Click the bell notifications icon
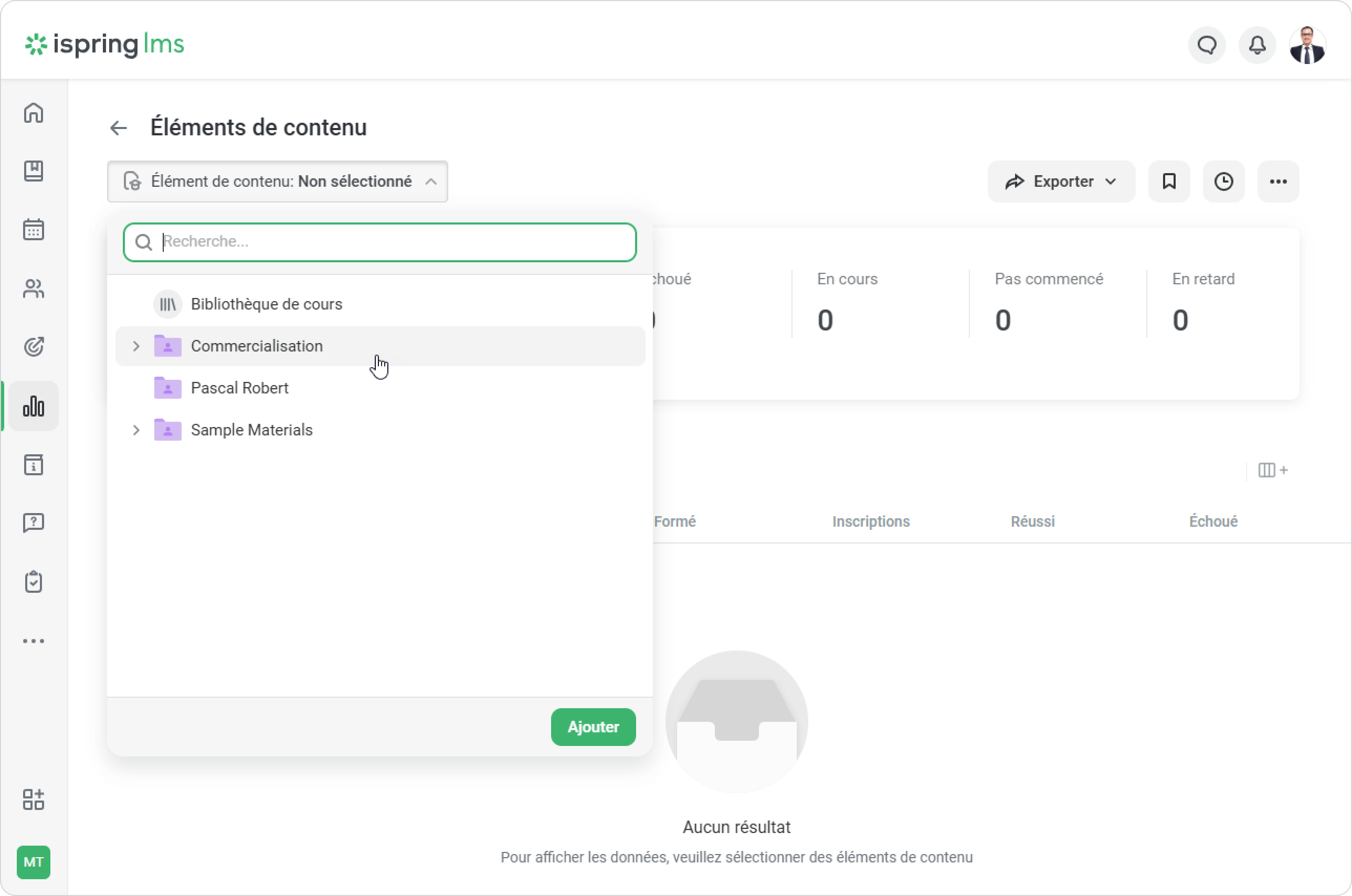The width and height of the screenshot is (1352, 896). tap(1256, 45)
